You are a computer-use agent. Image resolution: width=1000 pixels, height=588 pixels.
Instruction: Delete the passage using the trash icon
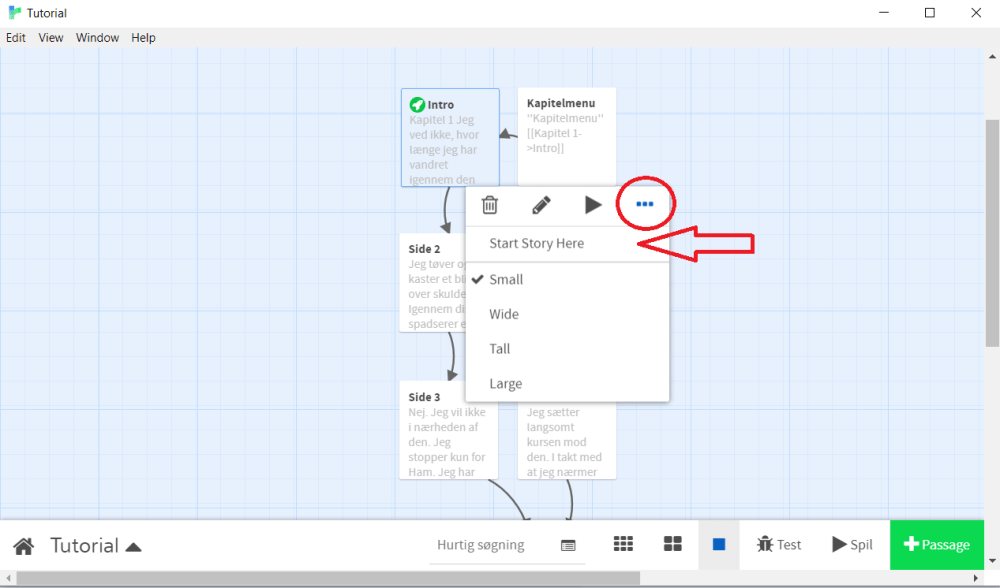pos(490,204)
